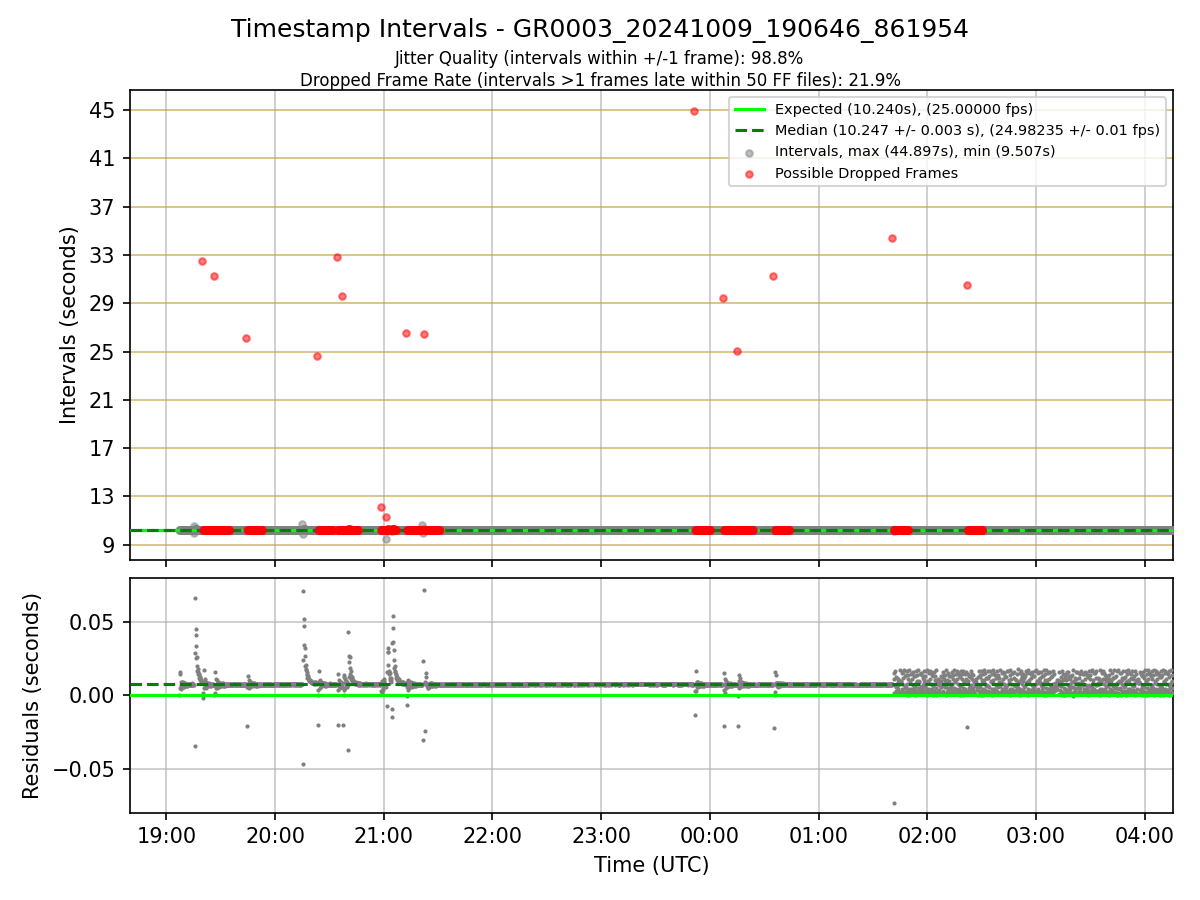The height and width of the screenshot is (900, 1200).
Task: Click the lowest residual point near −0.07
Action: click(x=894, y=803)
